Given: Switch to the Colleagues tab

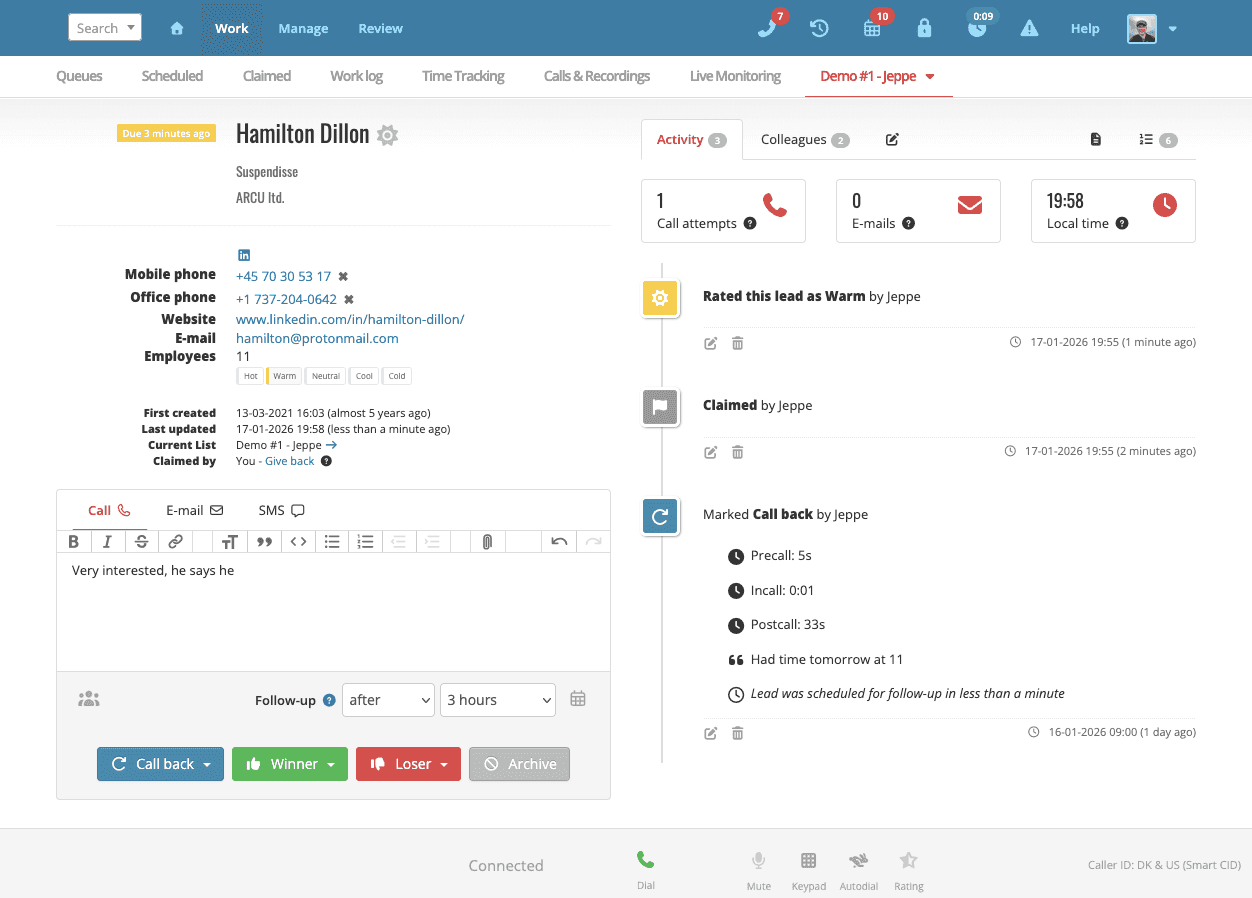Looking at the screenshot, I should click(x=796, y=139).
